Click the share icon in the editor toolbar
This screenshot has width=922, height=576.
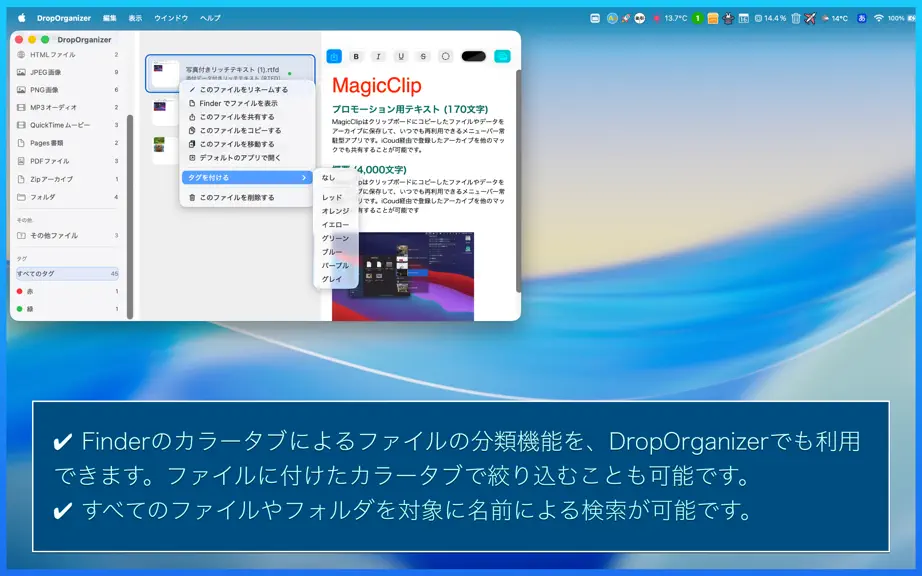pyautogui.click(x=334, y=56)
